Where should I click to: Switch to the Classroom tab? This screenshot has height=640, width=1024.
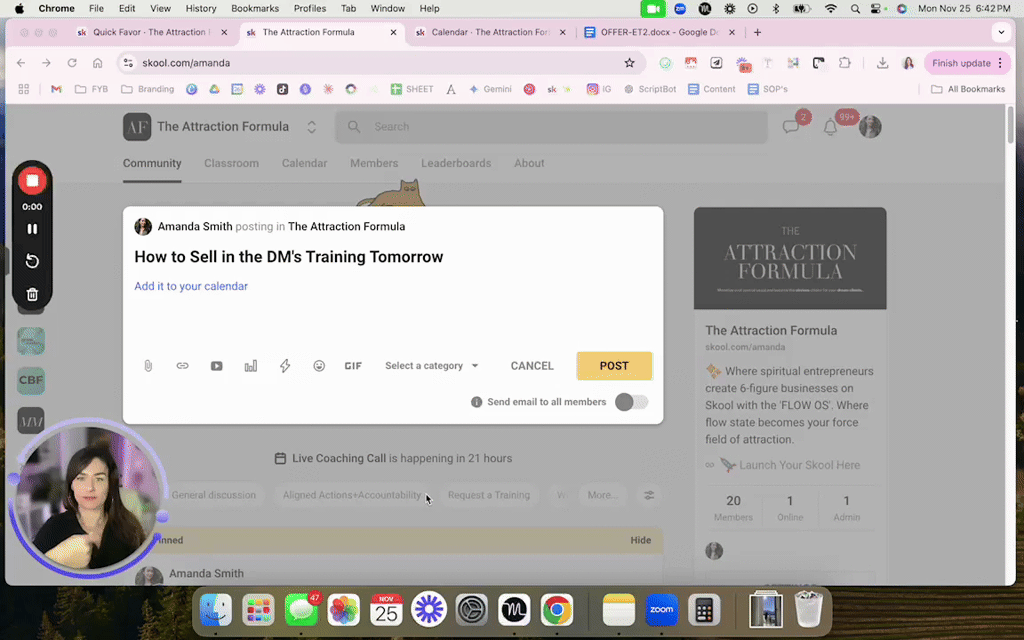point(231,163)
